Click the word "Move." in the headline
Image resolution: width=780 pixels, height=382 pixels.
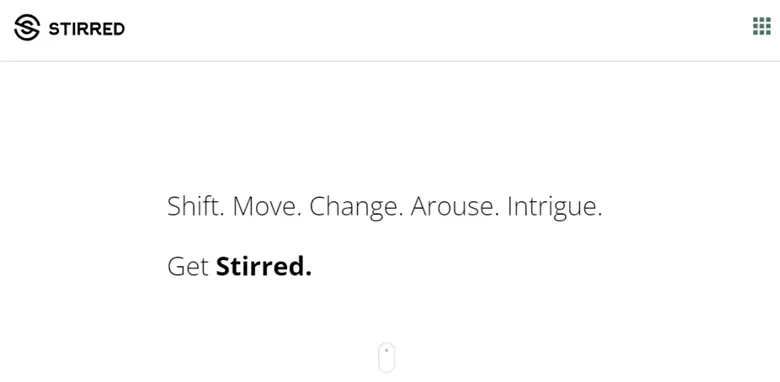pyautogui.click(x=267, y=206)
